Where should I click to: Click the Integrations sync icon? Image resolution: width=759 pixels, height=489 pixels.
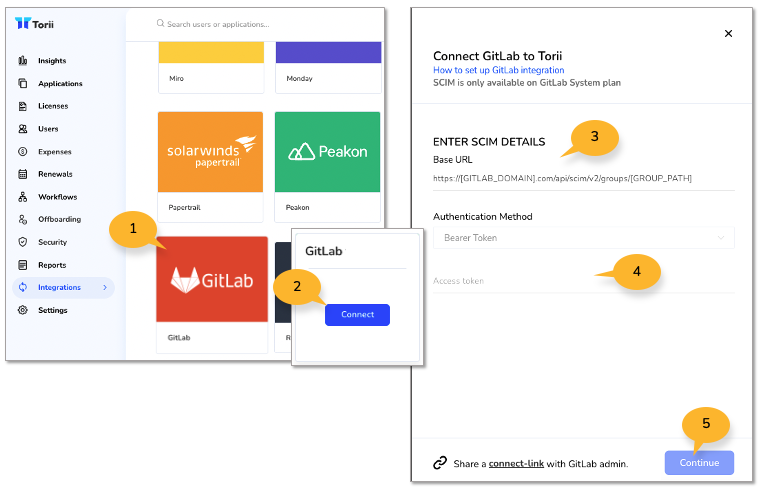pyautogui.click(x=23, y=287)
